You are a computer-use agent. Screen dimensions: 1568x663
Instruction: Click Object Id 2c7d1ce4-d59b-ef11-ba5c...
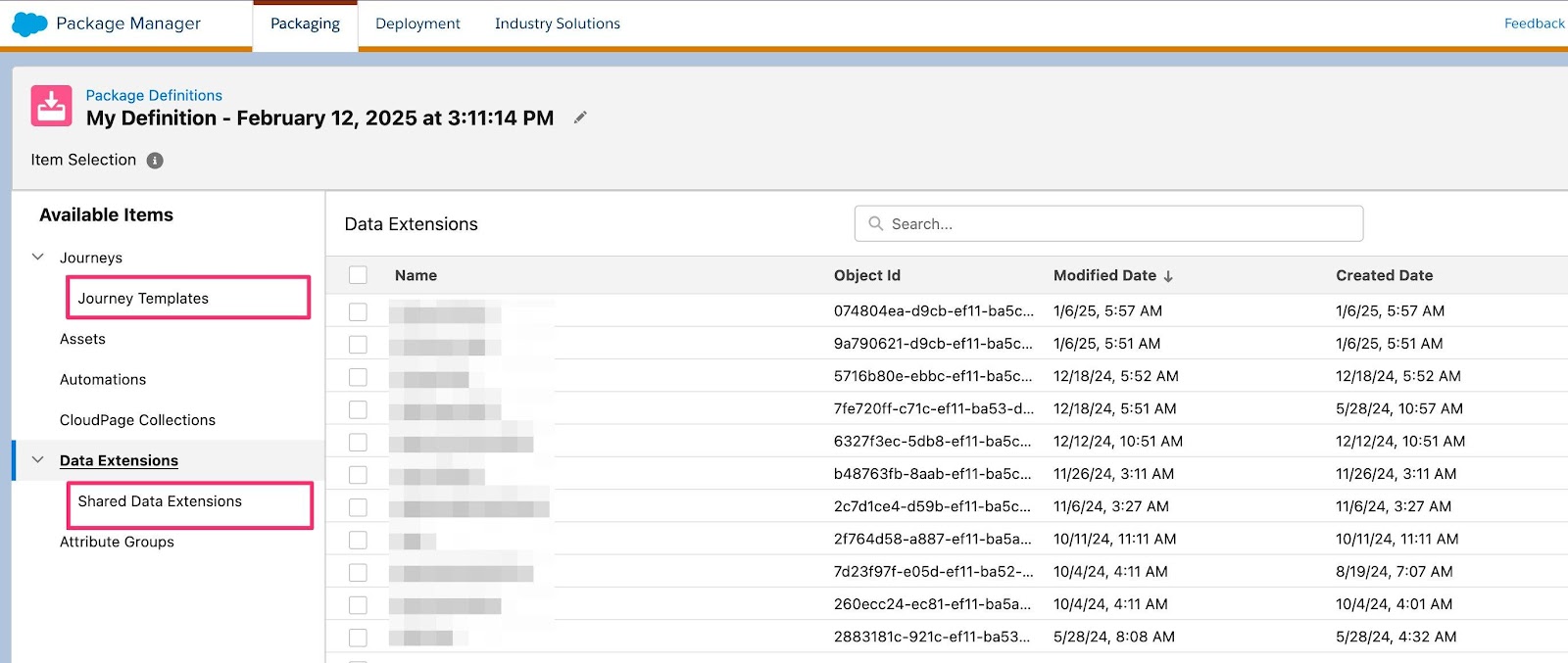pos(933,507)
